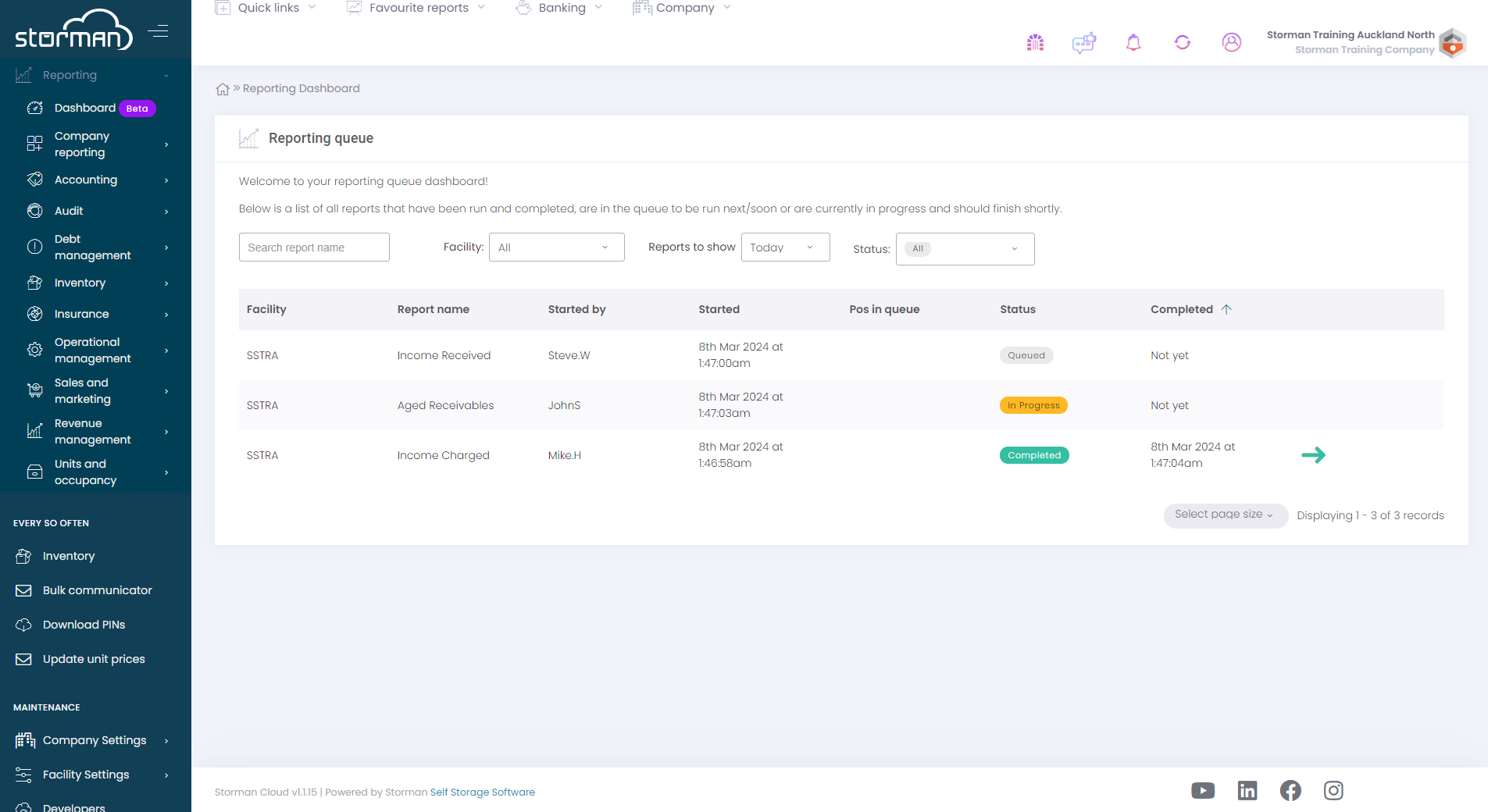The width and height of the screenshot is (1488, 812).
Task: Sort table by Facility column header
Action: pos(266,309)
